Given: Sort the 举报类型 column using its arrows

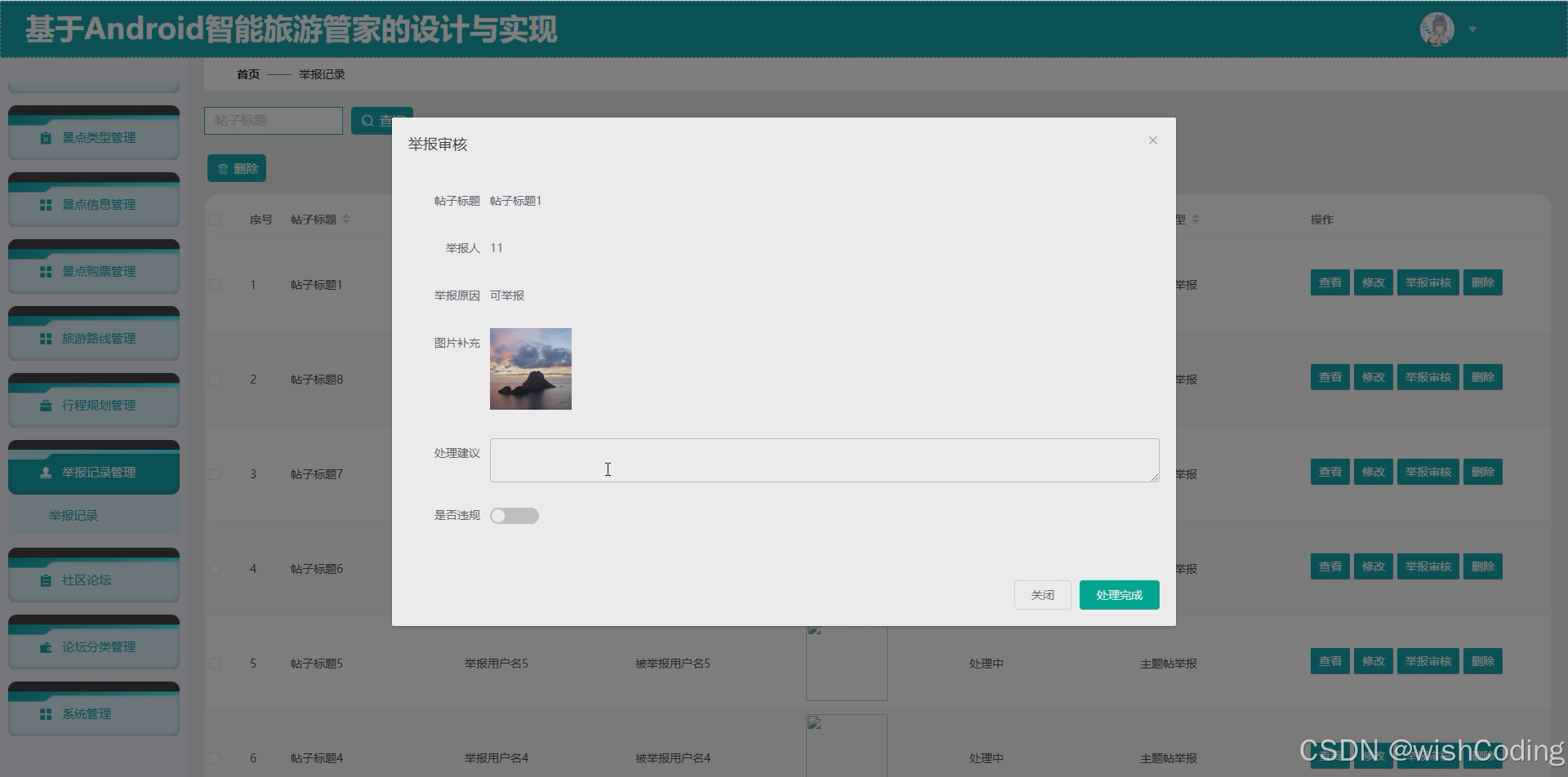Looking at the screenshot, I should [x=1196, y=219].
